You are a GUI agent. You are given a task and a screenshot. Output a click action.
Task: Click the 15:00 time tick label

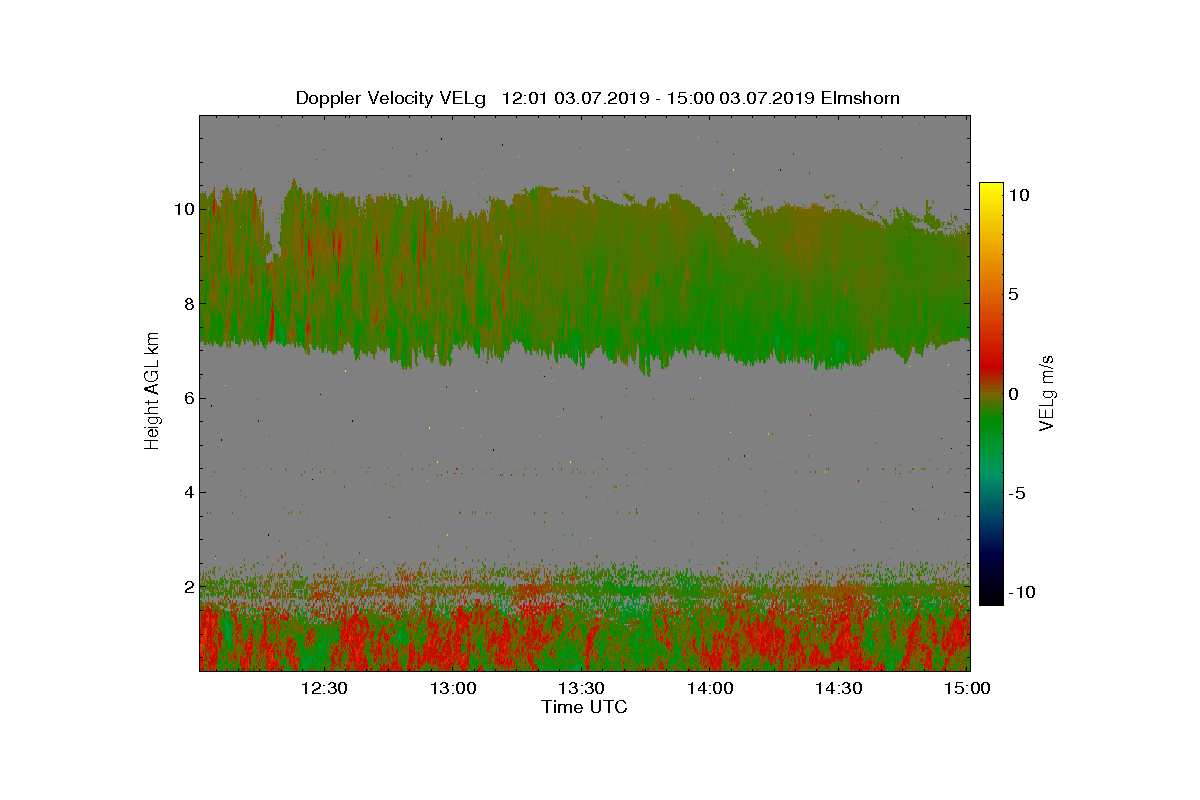click(967, 688)
